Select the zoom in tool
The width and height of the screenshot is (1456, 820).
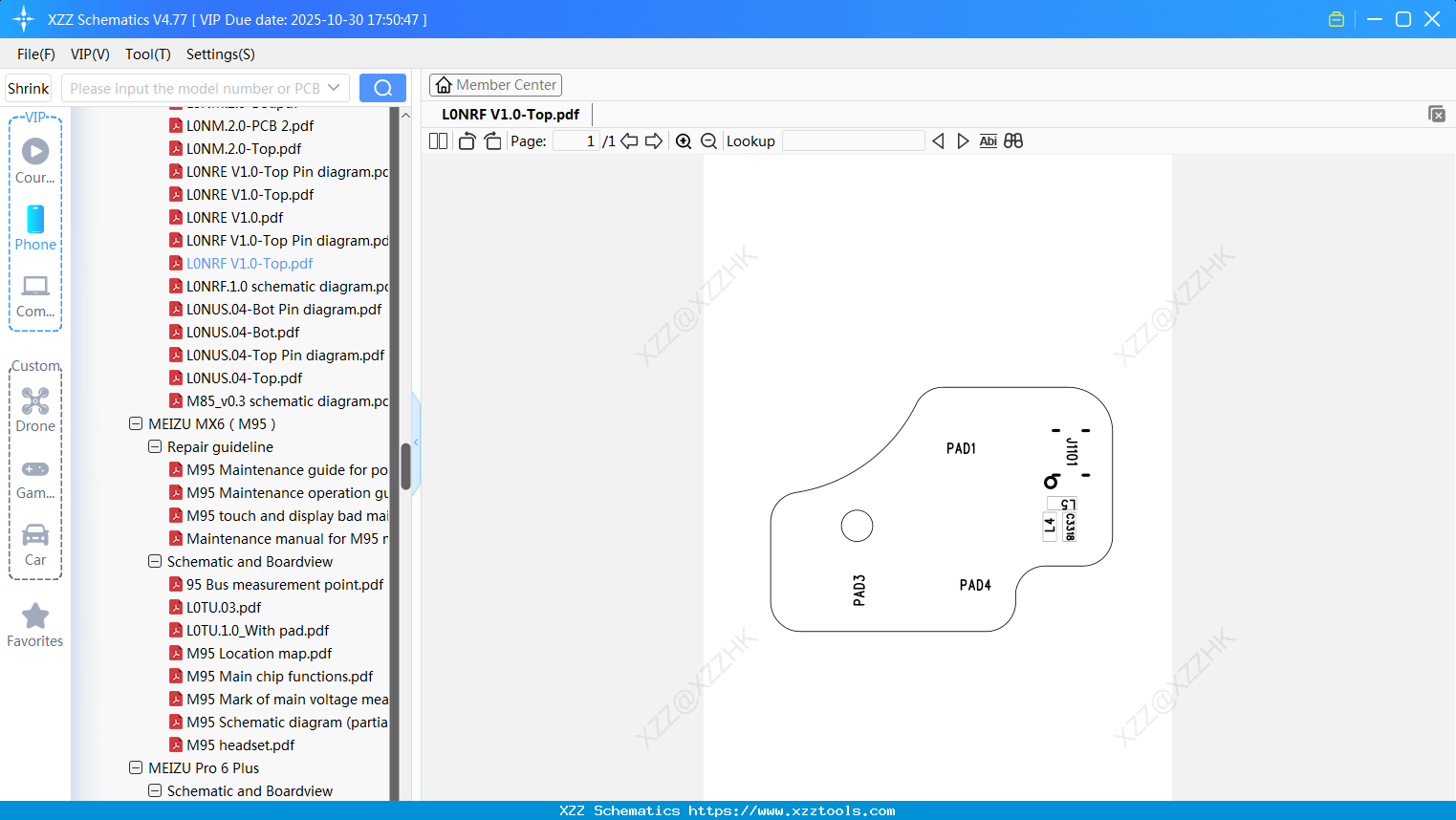coord(684,140)
